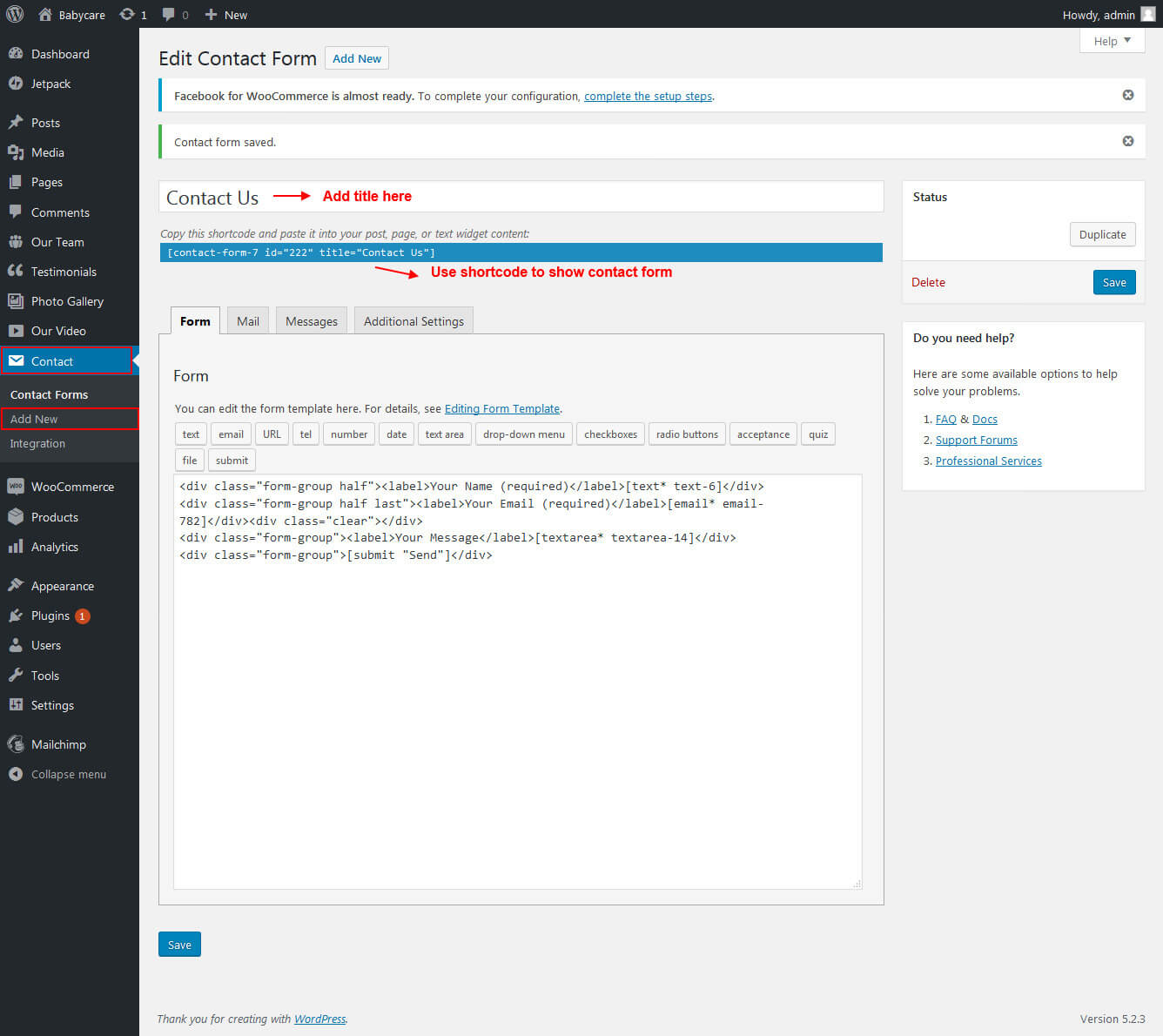
Task: Click the plus New icon in admin bar
Action: pyautogui.click(x=211, y=14)
